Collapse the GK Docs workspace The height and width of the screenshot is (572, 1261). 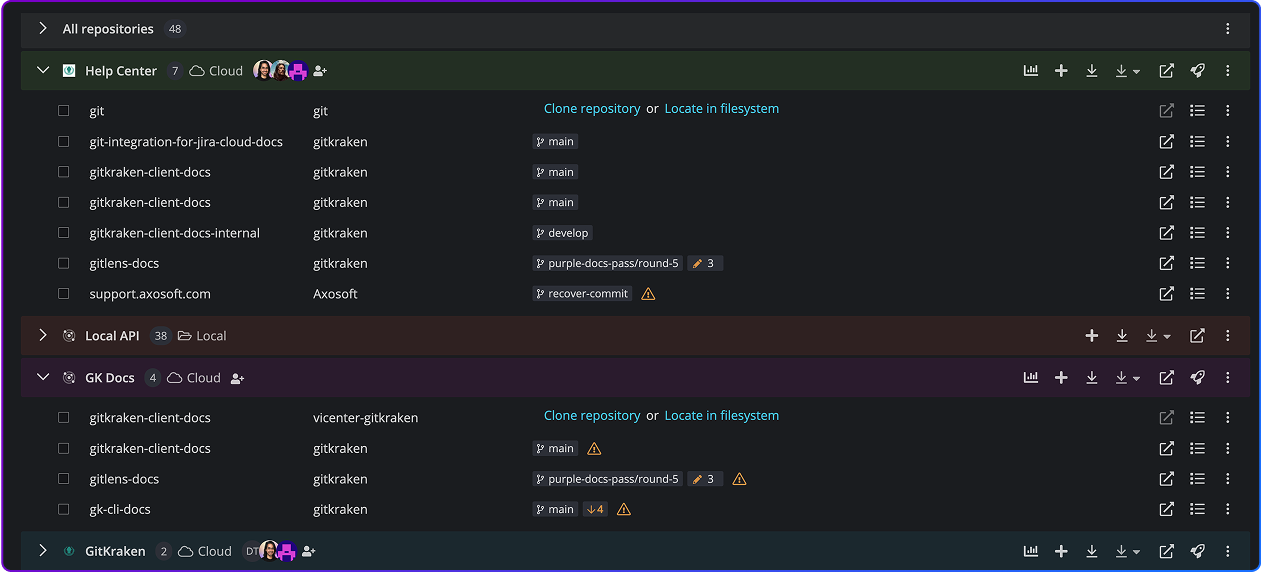tap(43, 378)
